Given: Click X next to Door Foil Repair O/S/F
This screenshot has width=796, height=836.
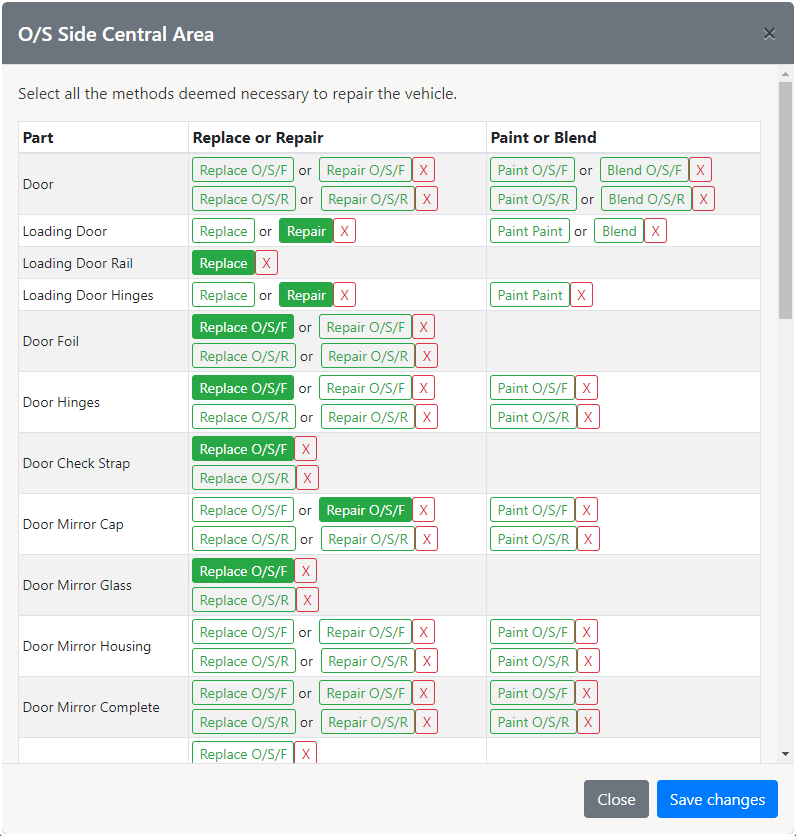Looking at the screenshot, I should point(423,327).
